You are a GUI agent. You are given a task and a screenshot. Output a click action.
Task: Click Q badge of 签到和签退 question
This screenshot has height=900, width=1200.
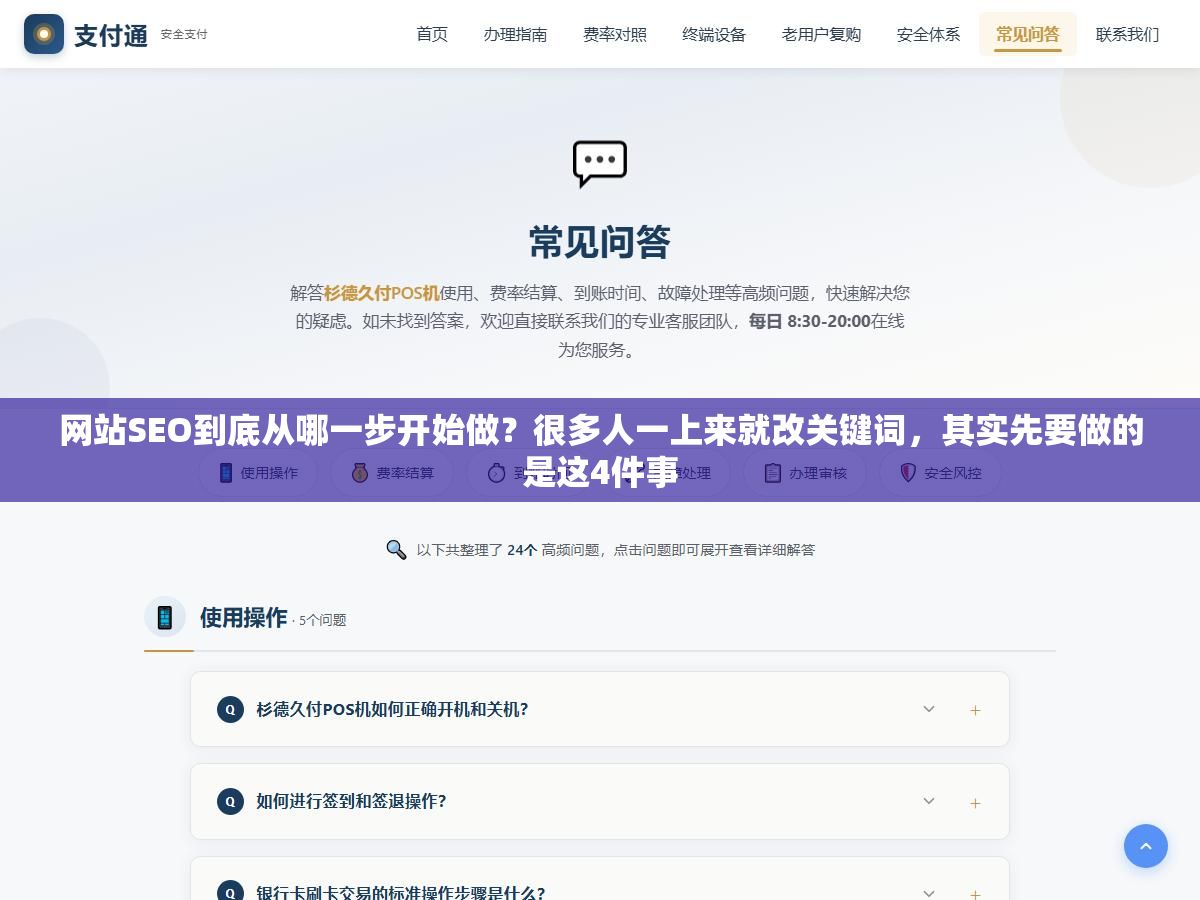coord(230,801)
